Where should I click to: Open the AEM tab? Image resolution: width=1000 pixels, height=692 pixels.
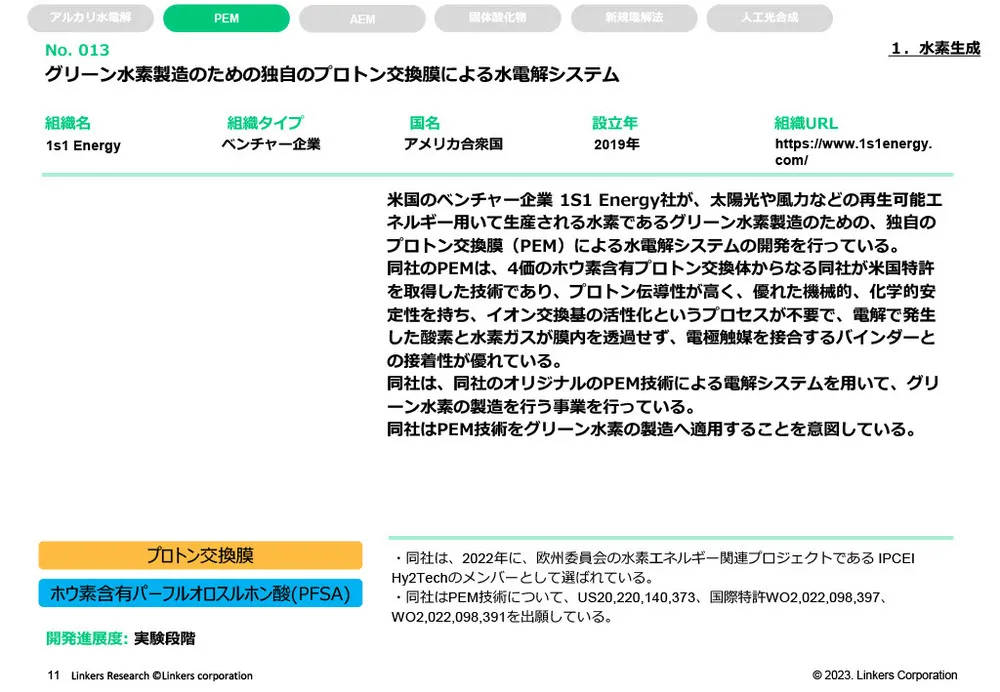362,18
